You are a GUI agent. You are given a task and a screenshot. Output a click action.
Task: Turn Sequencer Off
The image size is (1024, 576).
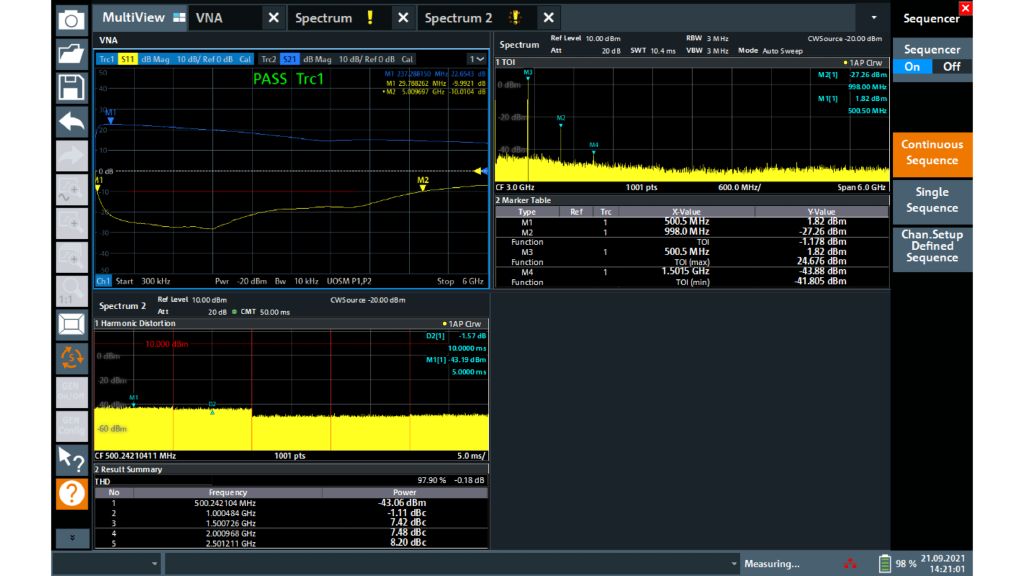pos(952,66)
